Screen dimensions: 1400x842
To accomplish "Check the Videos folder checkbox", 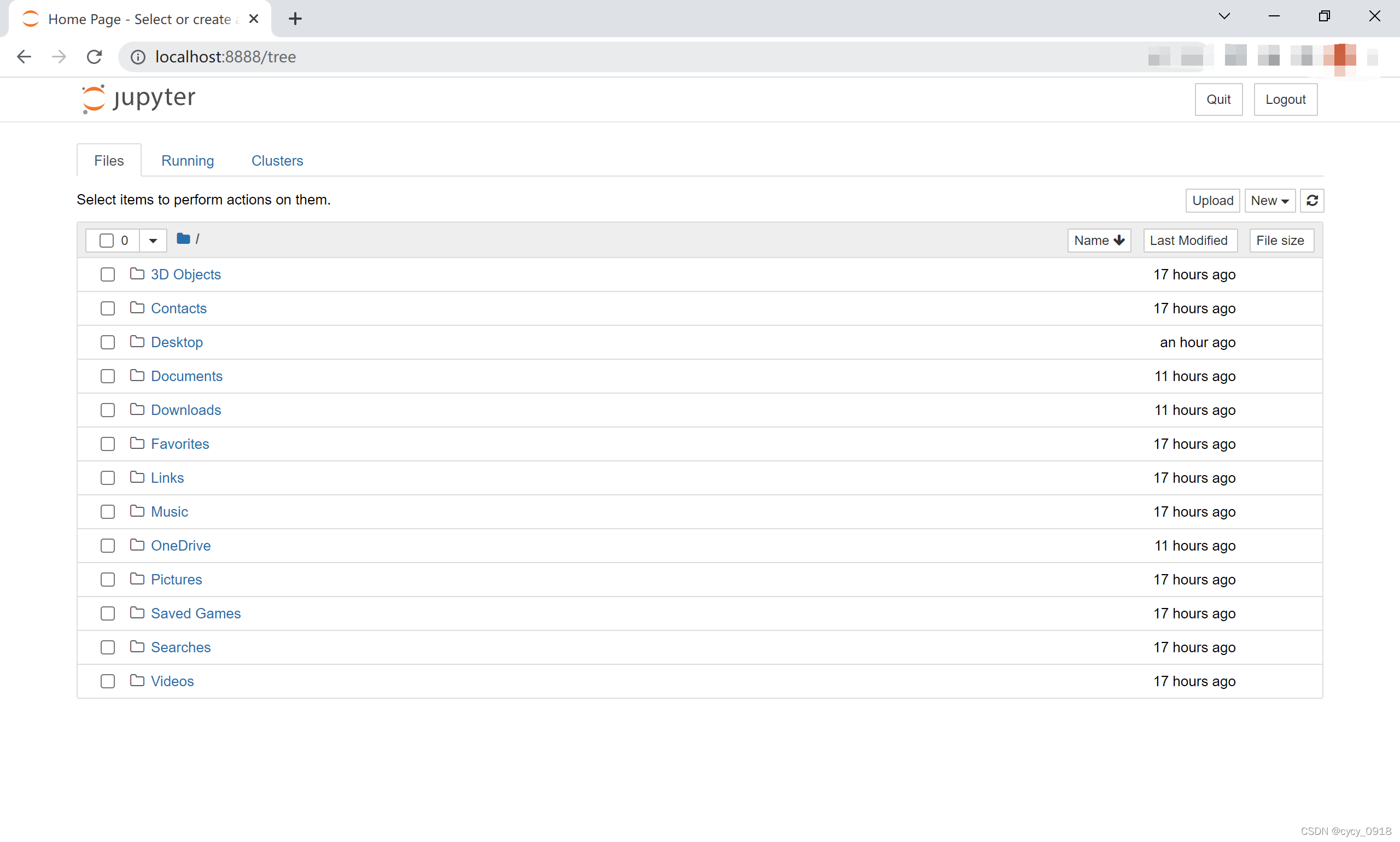I will [107, 681].
